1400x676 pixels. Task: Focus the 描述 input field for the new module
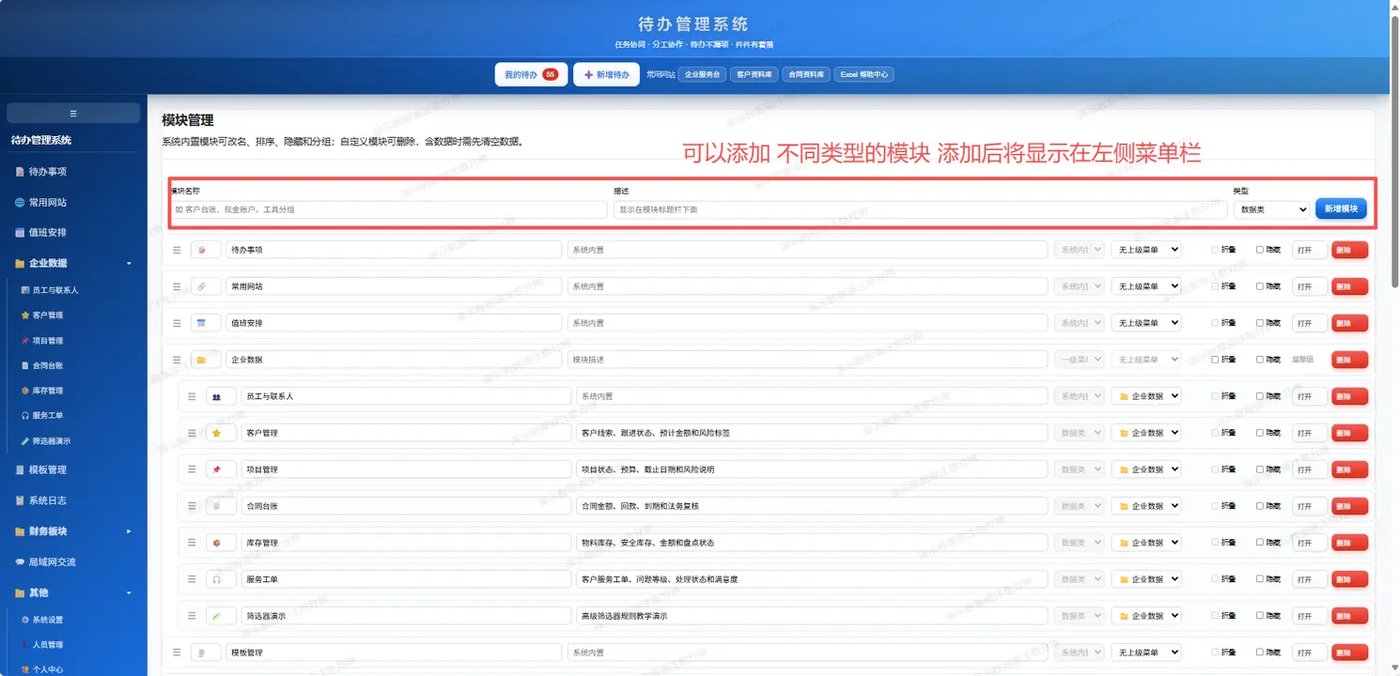[921, 210]
